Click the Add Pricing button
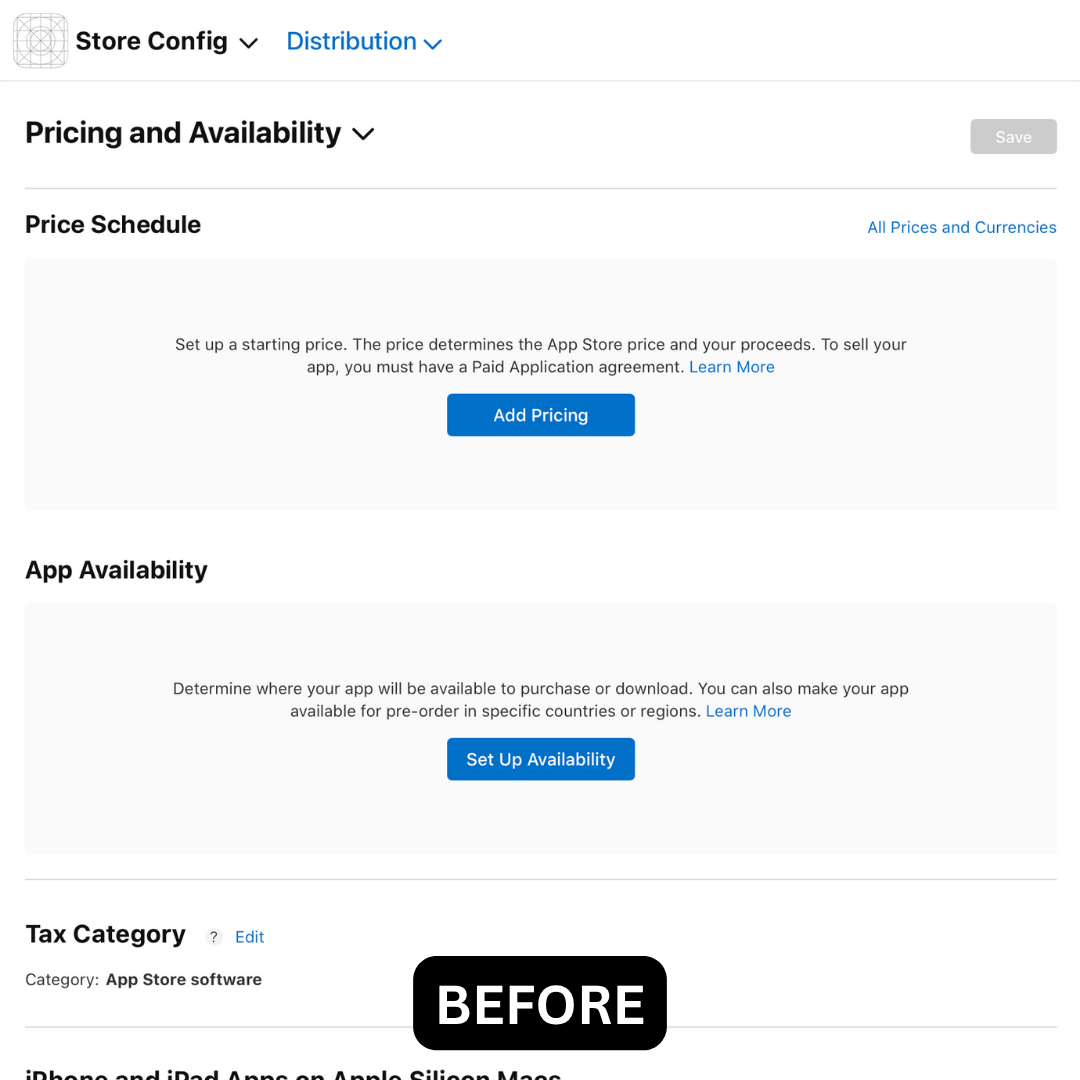Image resolution: width=1080 pixels, height=1080 pixels. pos(540,415)
